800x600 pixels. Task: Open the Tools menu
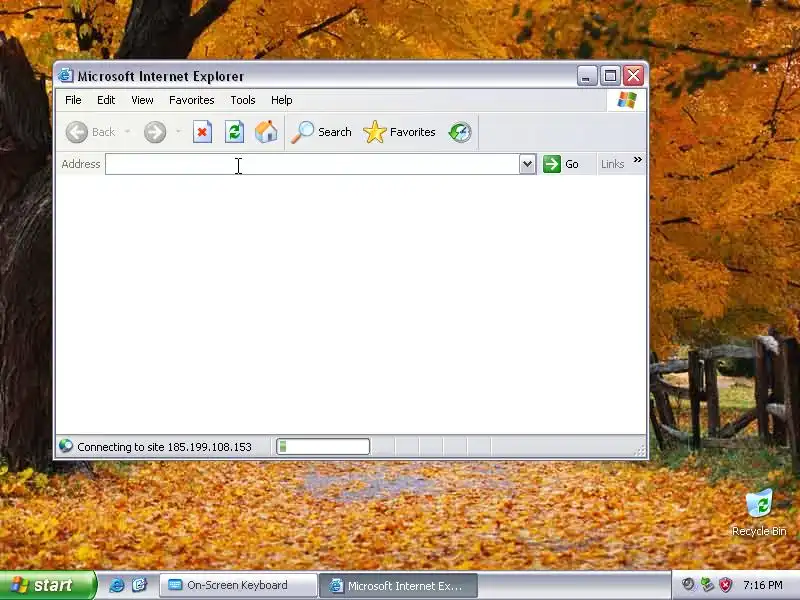[x=243, y=100]
